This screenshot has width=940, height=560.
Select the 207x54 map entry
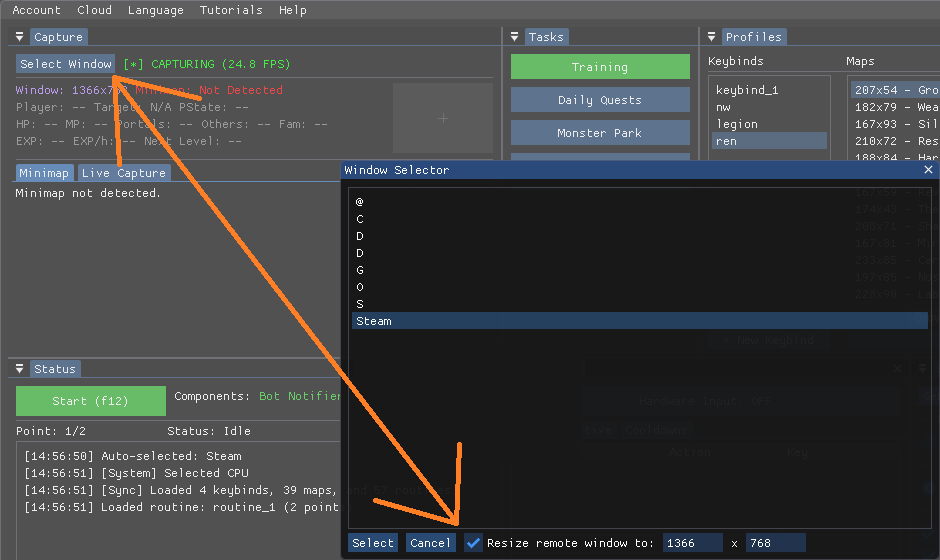point(894,90)
